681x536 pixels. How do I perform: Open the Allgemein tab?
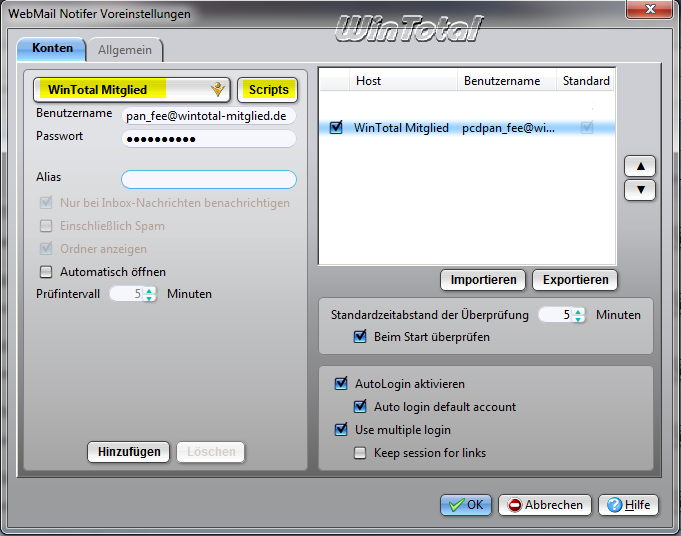pos(125,50)
